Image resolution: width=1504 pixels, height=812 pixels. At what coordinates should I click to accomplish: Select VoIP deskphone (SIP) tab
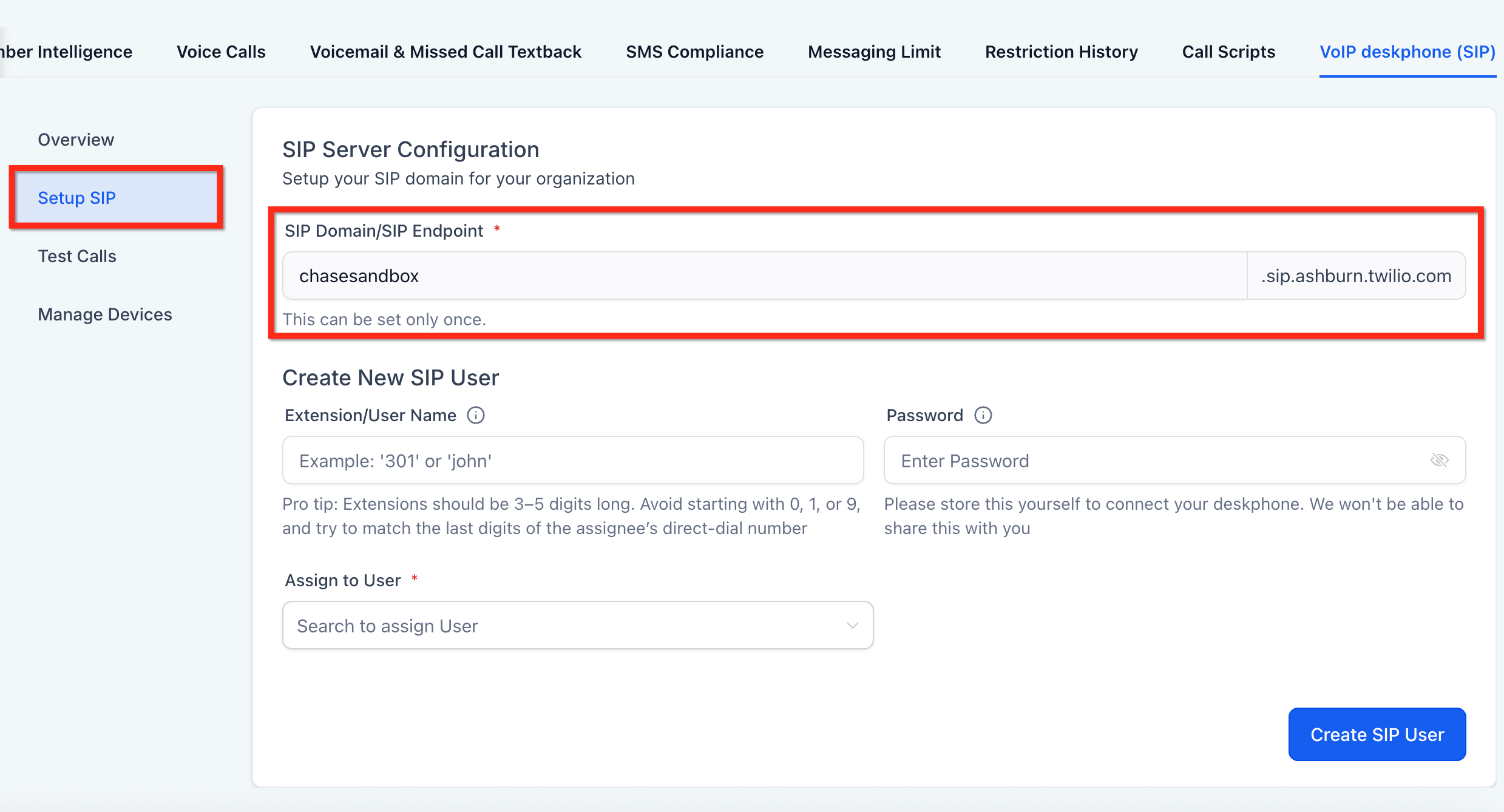click(x=1407, y=52)
